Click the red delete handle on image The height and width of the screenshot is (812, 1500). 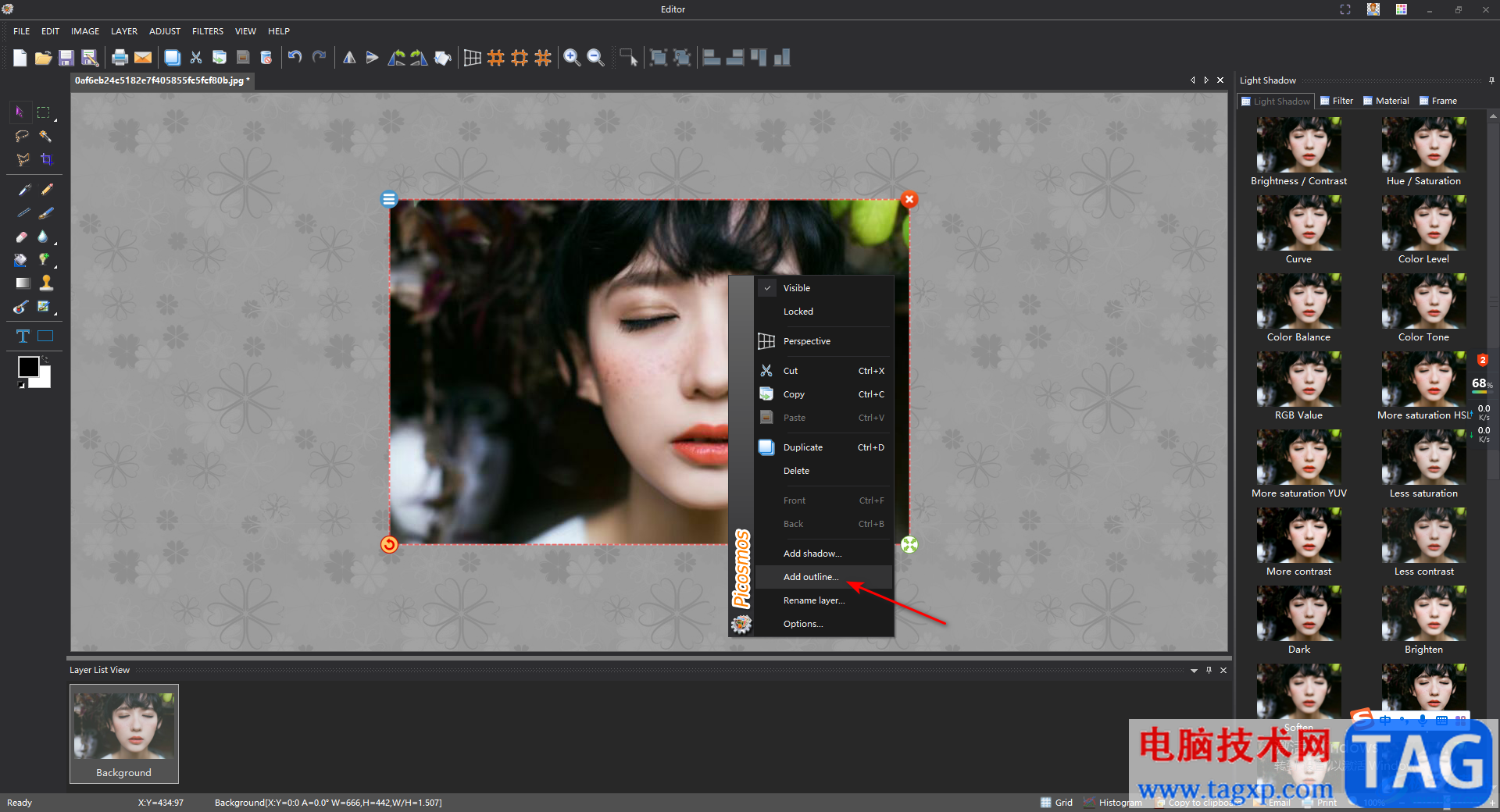pyautogui.click(x=909, y=200)
